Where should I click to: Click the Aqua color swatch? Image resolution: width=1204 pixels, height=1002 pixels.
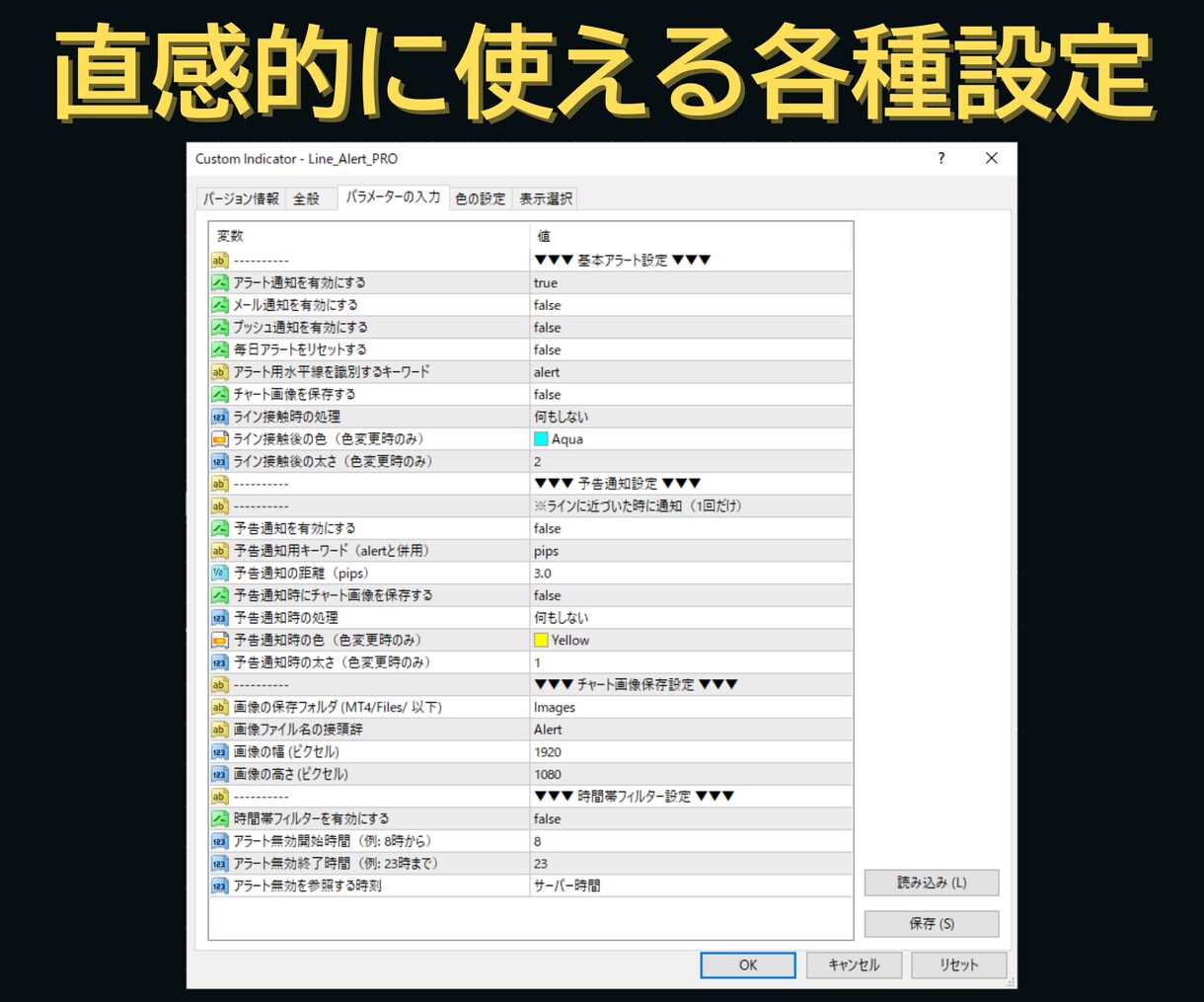pos(541,439)
